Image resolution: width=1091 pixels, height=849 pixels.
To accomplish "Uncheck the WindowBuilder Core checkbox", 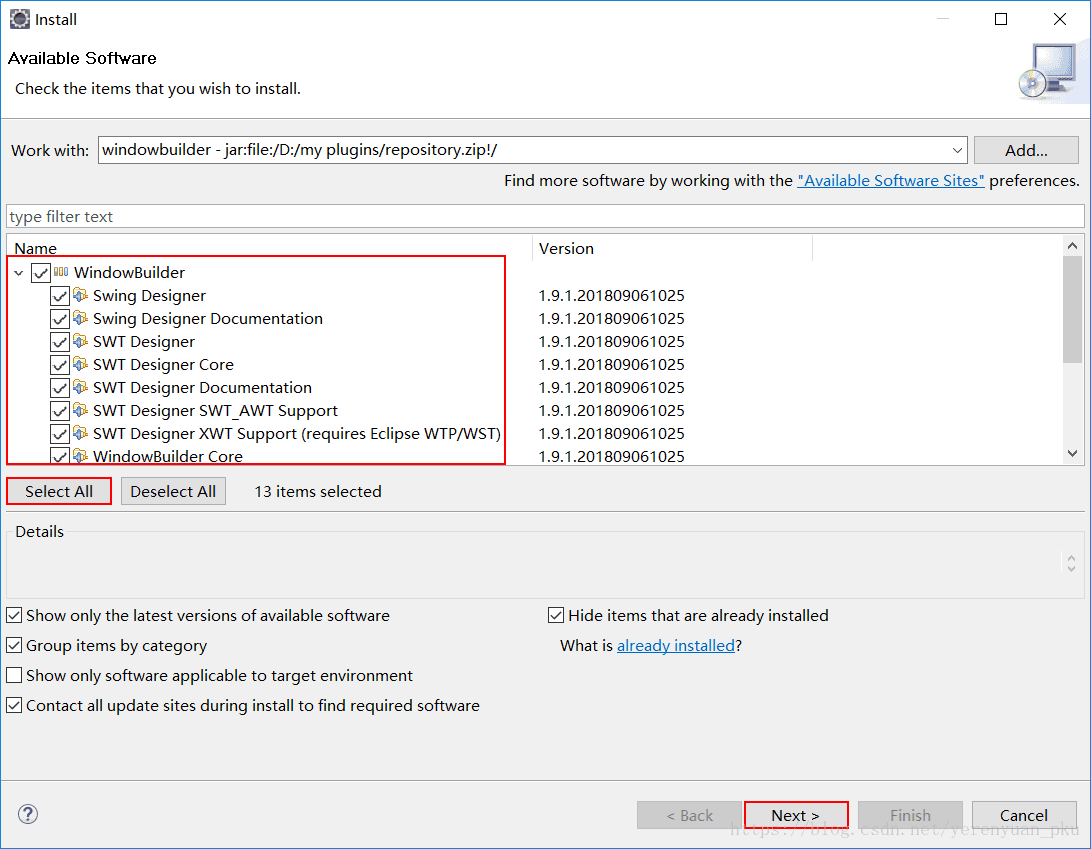I will 60,457.
